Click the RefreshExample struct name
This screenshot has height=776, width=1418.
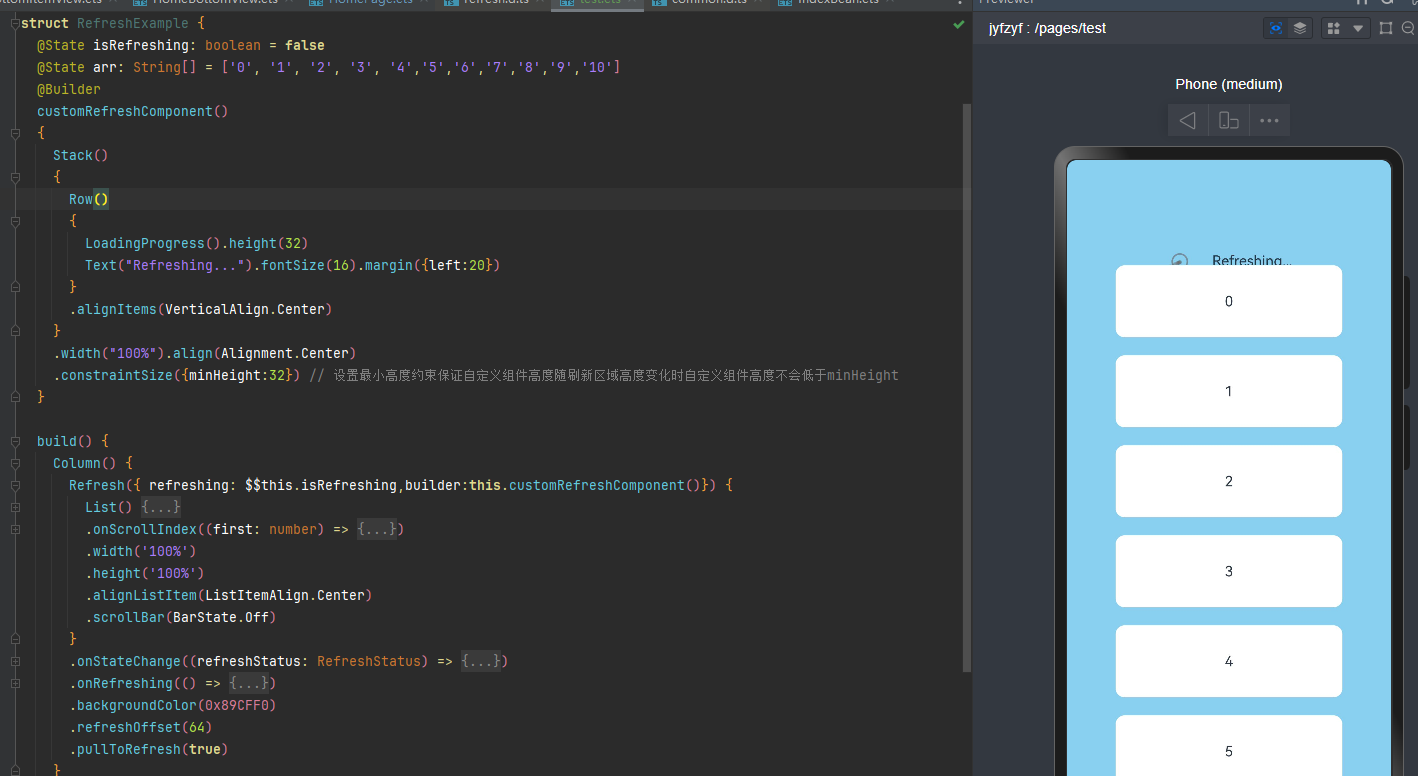click(133, 23)
